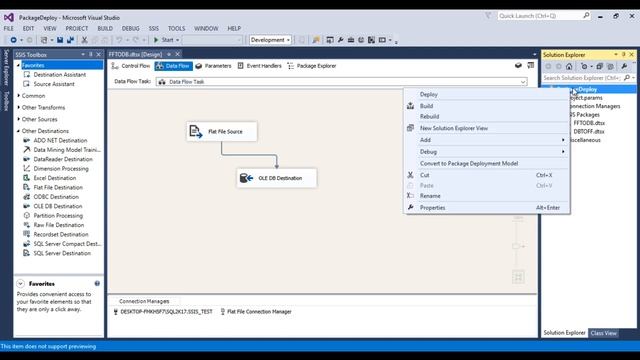Click the Cut scissors icon in toolbar

pos(84,40)
